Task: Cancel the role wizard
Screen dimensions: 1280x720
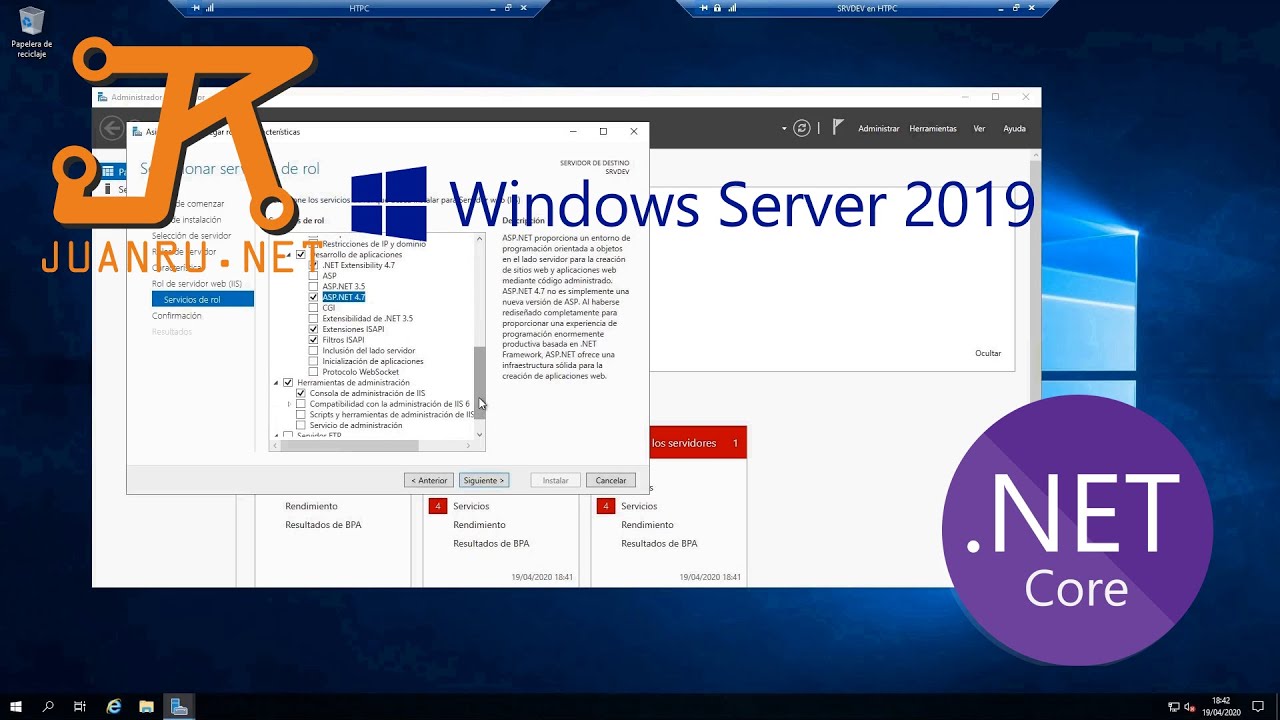Action: click(611, 481)
